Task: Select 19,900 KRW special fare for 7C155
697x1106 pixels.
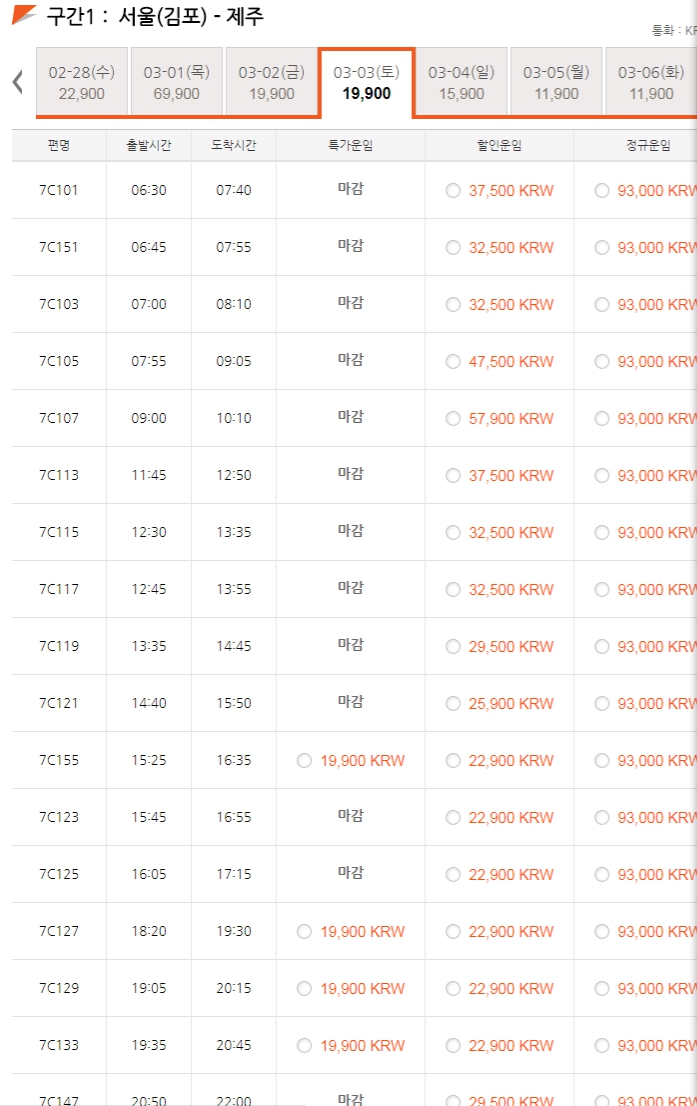Action: tap(305, 761)
